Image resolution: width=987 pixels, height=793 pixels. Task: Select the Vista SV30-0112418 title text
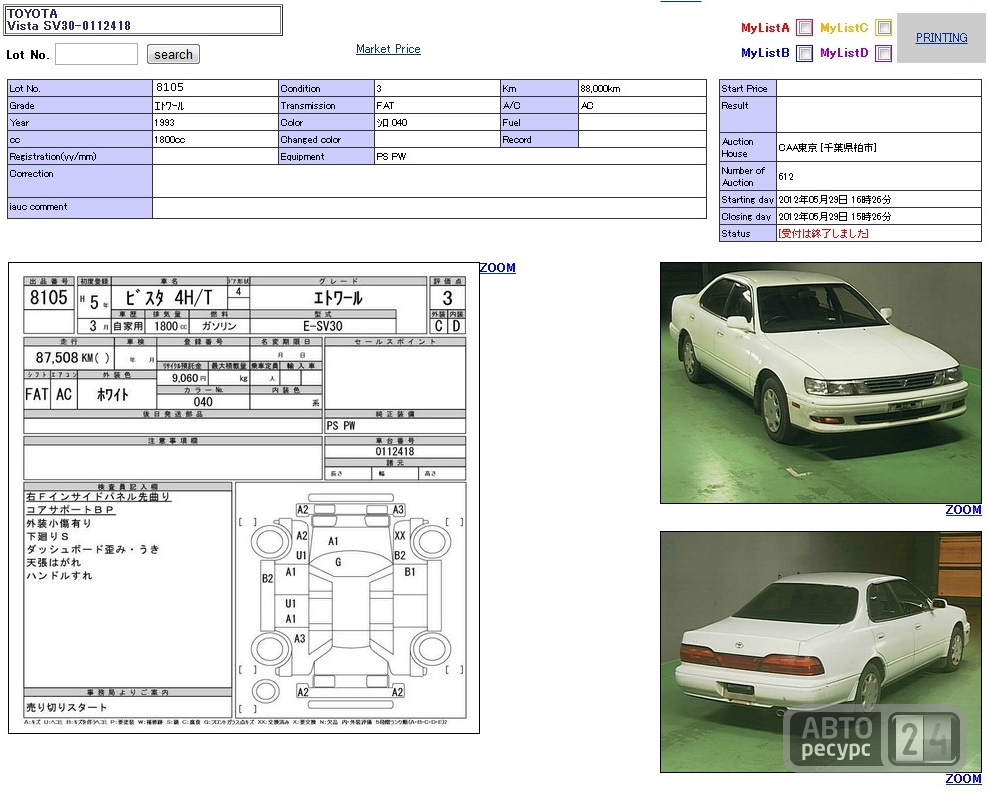[x=69, y=26]
